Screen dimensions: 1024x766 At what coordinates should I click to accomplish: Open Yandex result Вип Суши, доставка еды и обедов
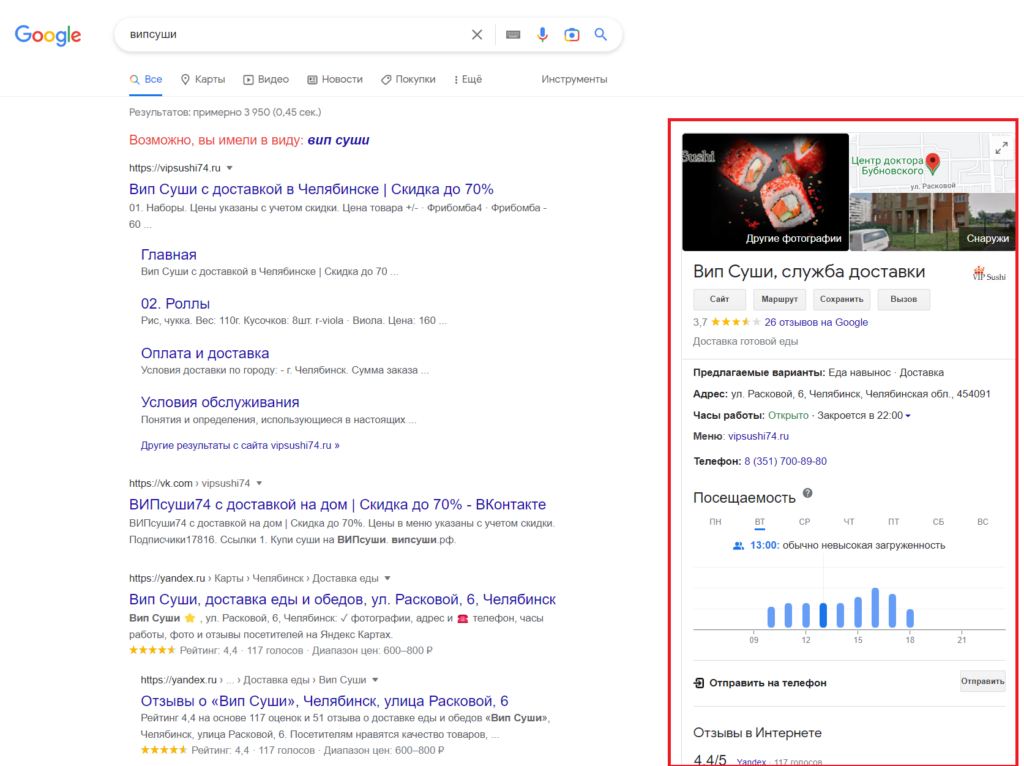(x=342, y=599)
